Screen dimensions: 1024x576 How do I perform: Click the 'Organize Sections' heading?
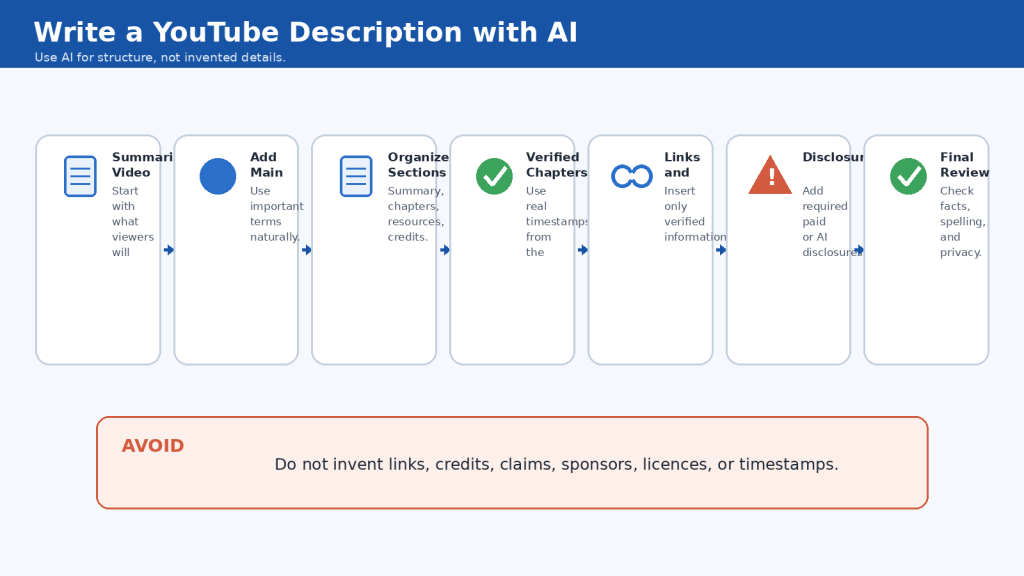pyautogui.click(x=418, y=165)
